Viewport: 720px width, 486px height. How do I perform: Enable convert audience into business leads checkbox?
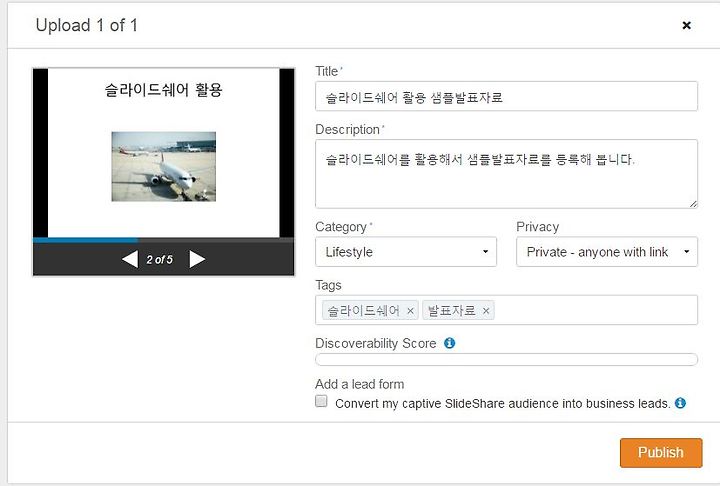321,401
